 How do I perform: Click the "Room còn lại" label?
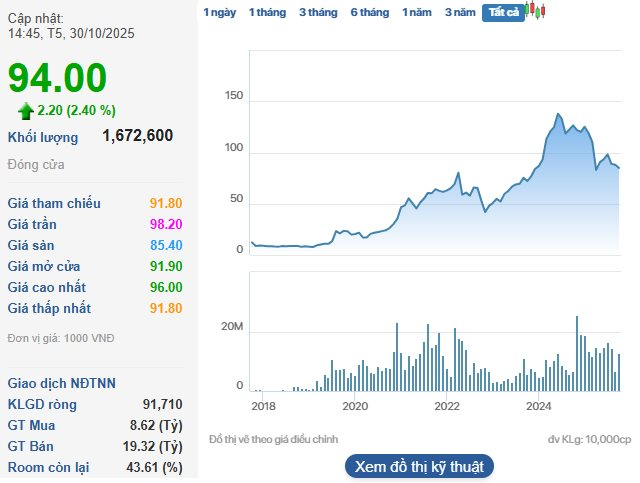pyautogui.click(x=50, y=467)
